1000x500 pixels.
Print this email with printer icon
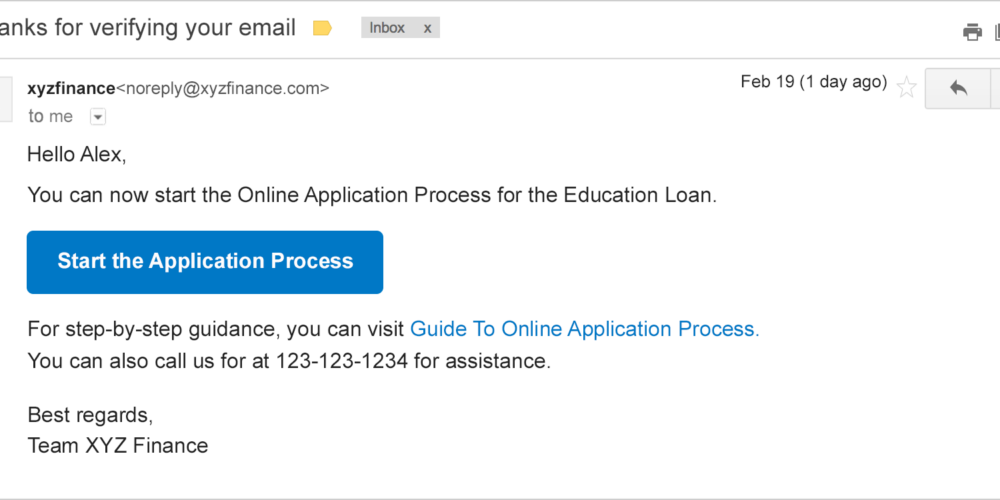972,31
